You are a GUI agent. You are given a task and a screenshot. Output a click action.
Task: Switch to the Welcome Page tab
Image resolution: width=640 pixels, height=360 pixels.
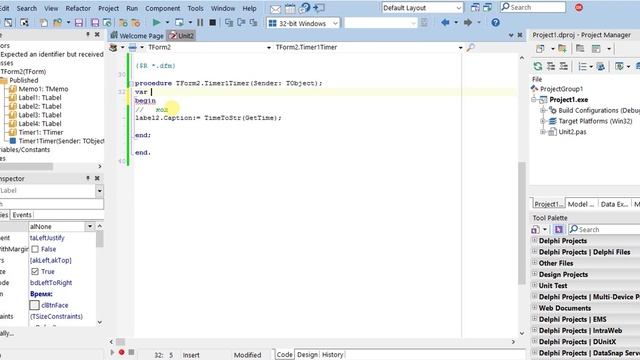pyautogui.click(x=137, y=36)
